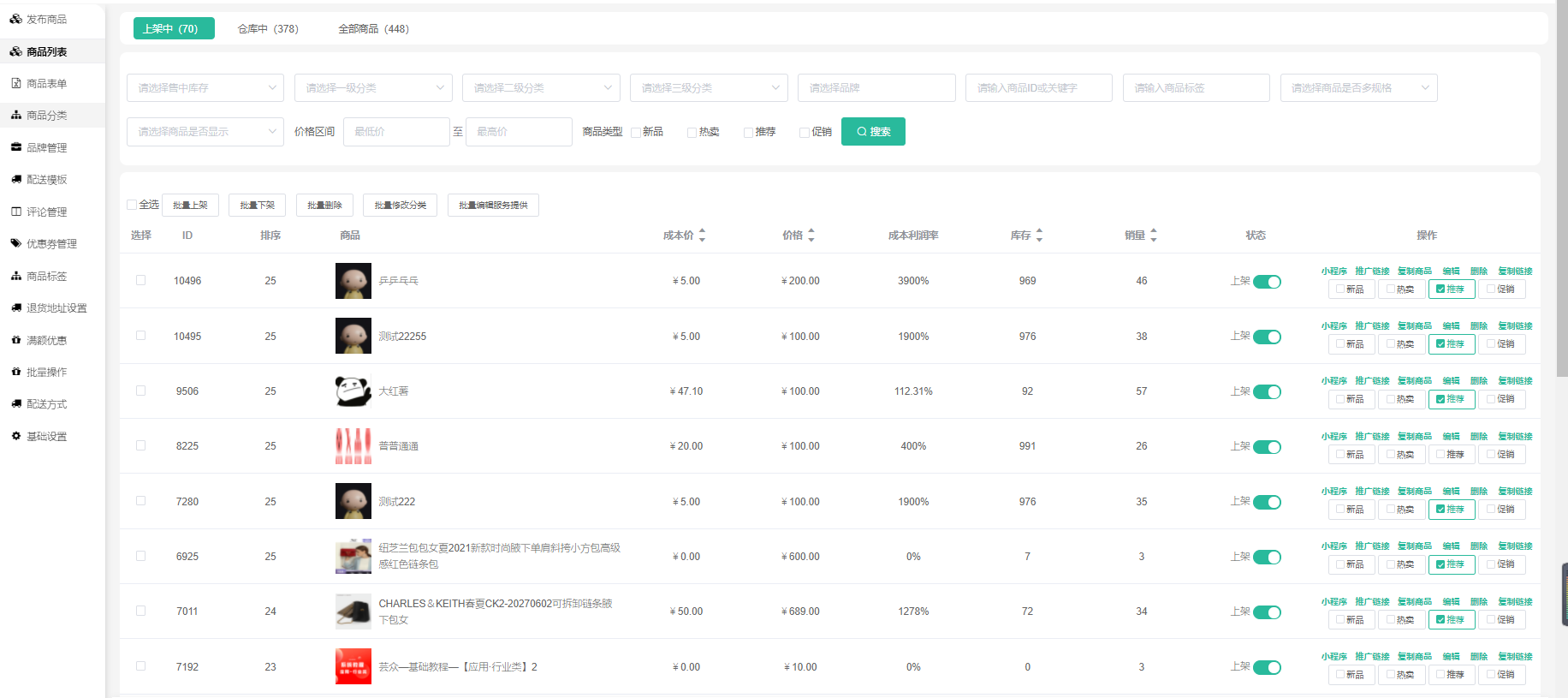Click the page vertical scrollbar
Screen dimensions: 1568x698
(x=1561, y=188)
